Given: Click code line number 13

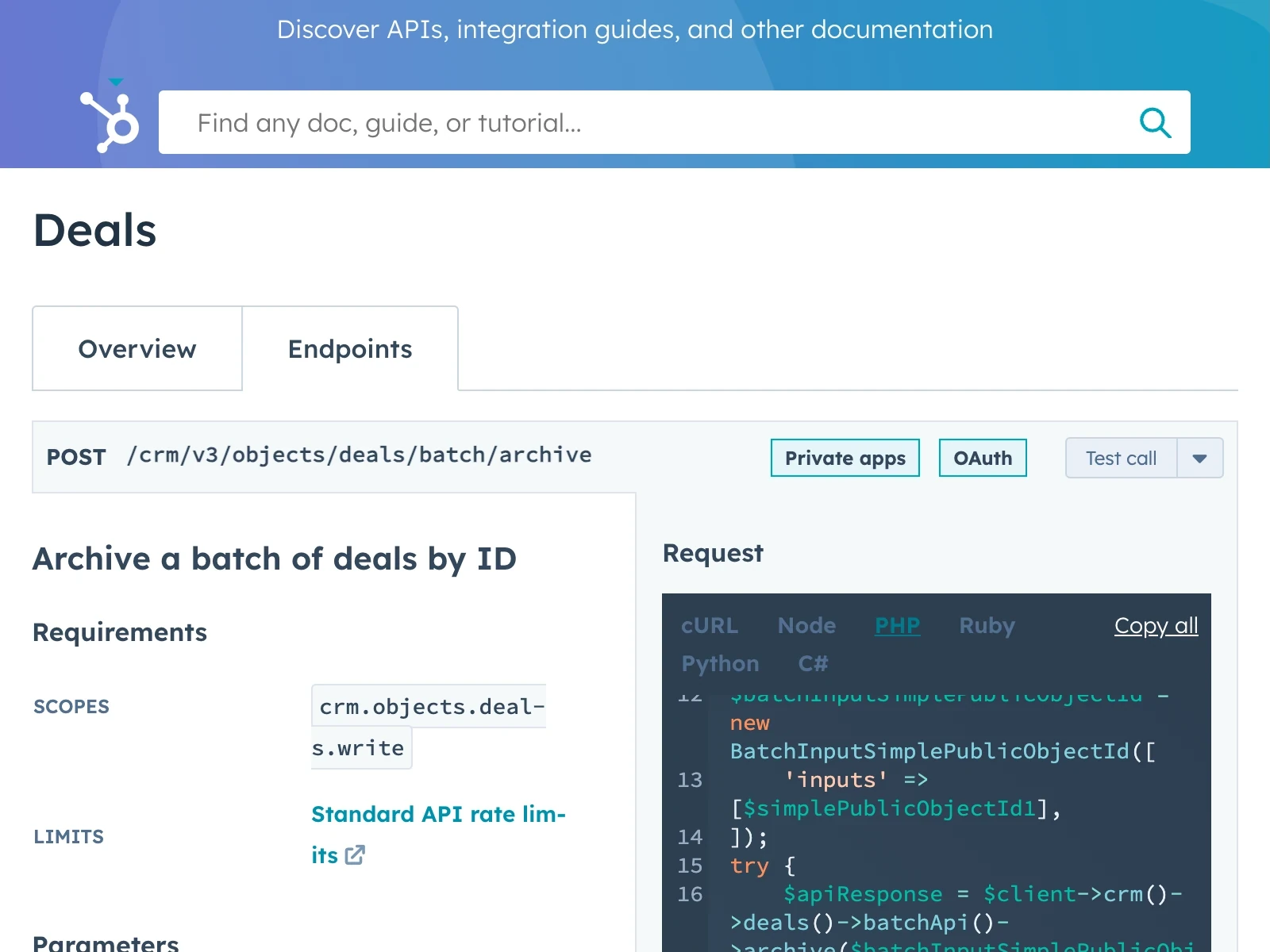Looking at the screenshot, I should coord(690,780).
